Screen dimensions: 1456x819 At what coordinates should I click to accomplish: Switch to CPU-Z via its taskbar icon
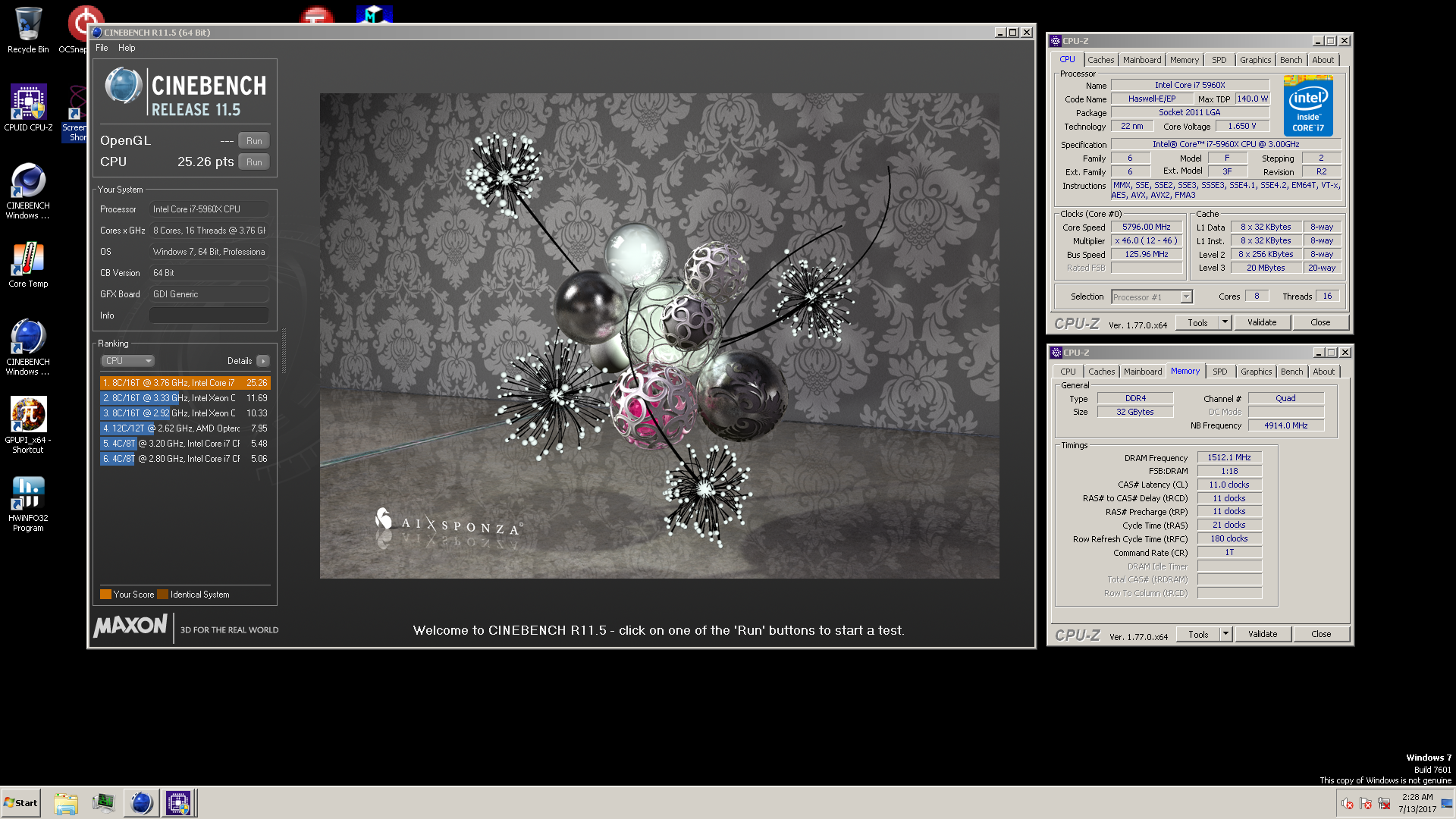(x=178, y=803)
